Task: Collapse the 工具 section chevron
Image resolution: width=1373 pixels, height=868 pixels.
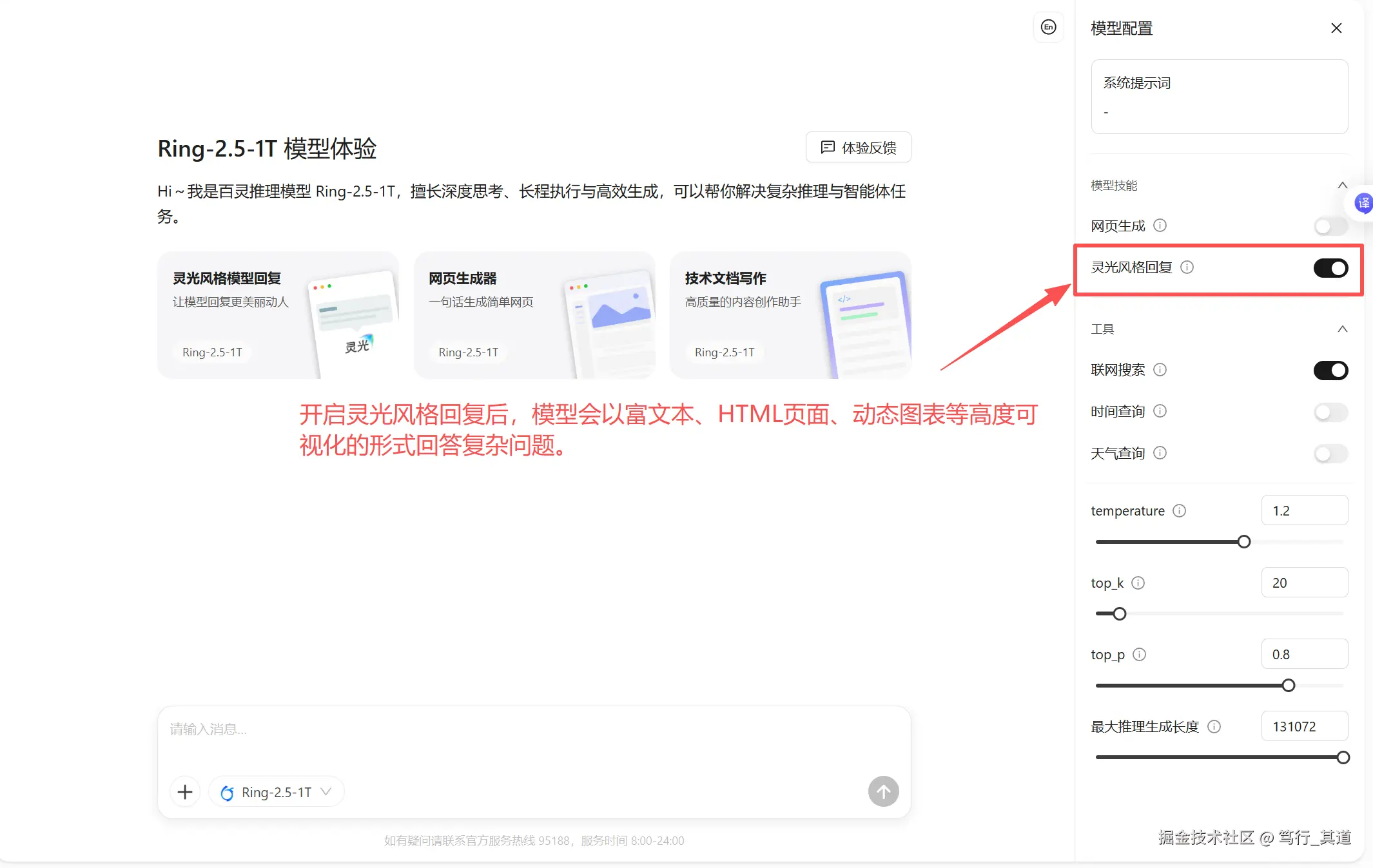Action: pos(1342,329)
